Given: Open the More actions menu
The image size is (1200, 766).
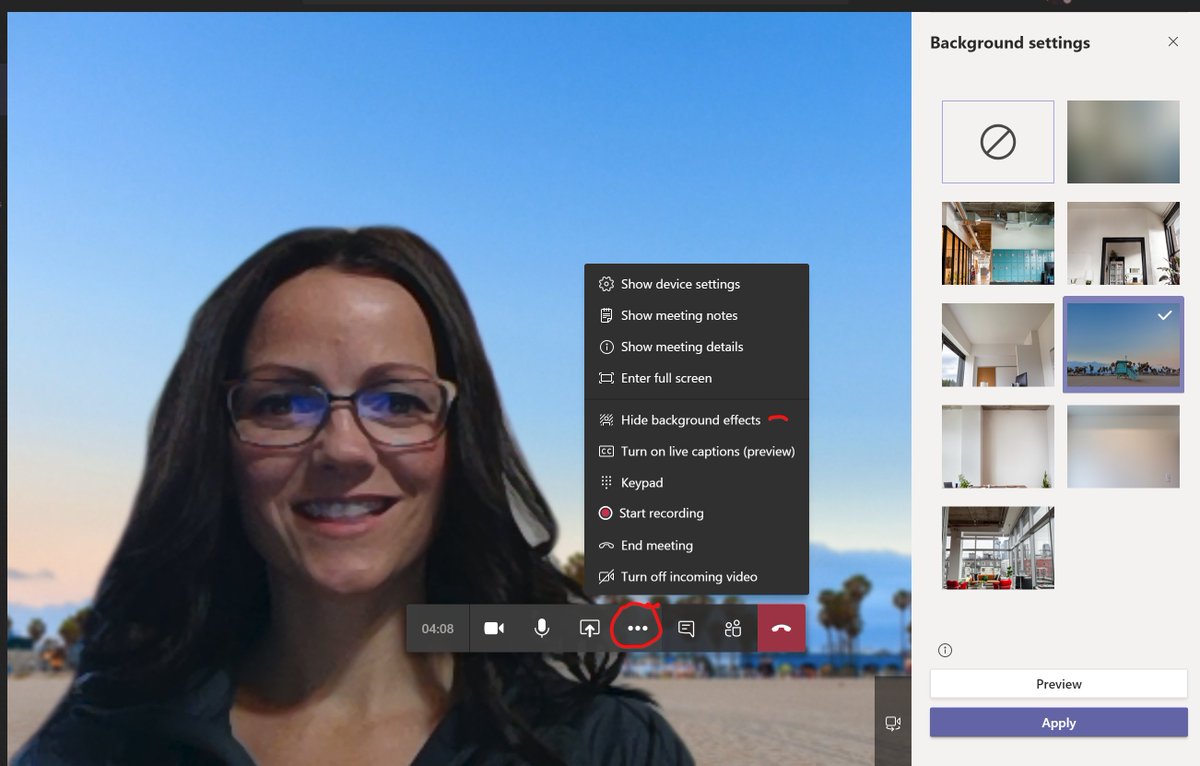Looking at the screenshot, I should point(637,628).
